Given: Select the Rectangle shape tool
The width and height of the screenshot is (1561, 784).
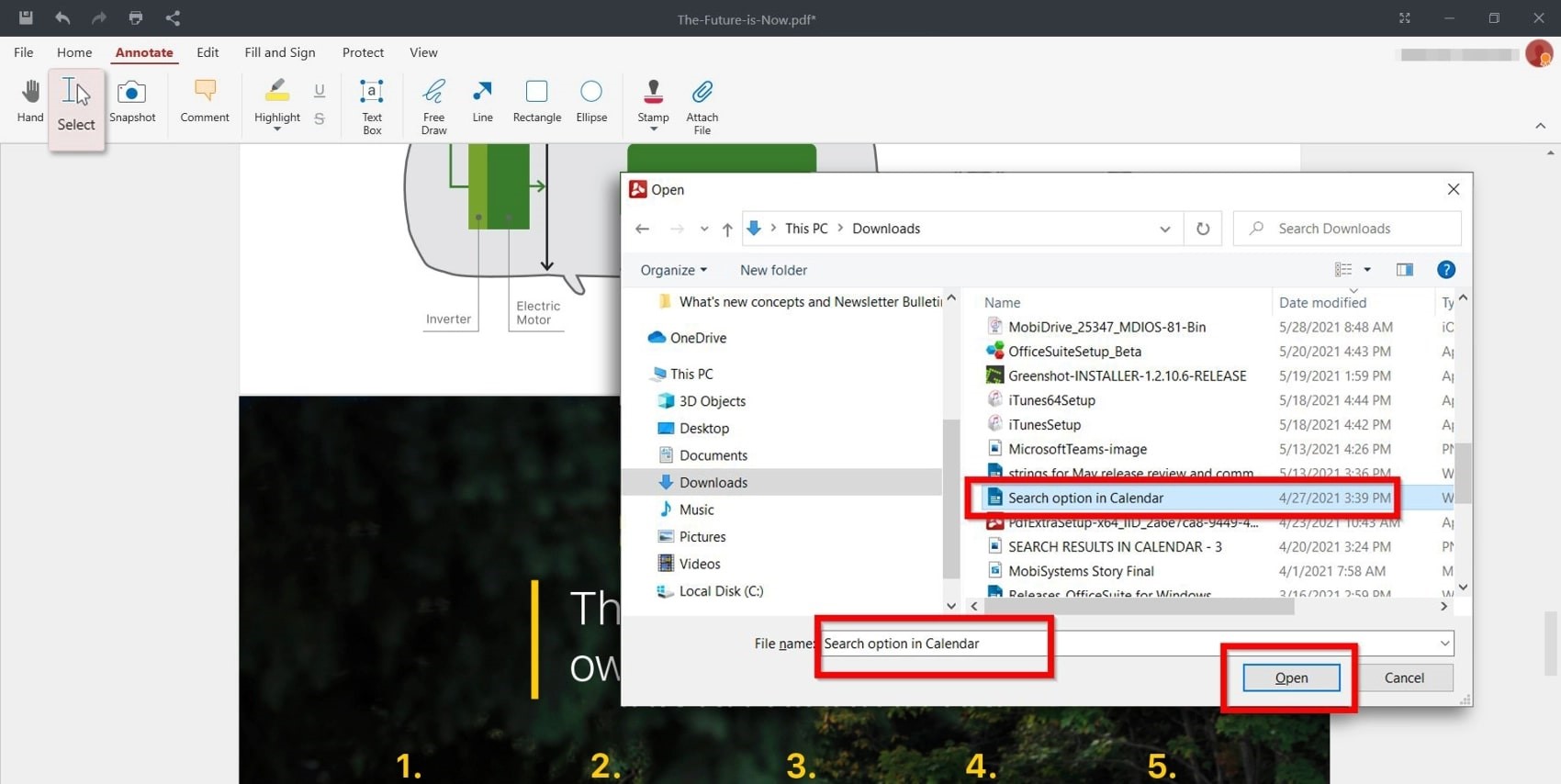Looking at the screenshot, I should 536,101.
